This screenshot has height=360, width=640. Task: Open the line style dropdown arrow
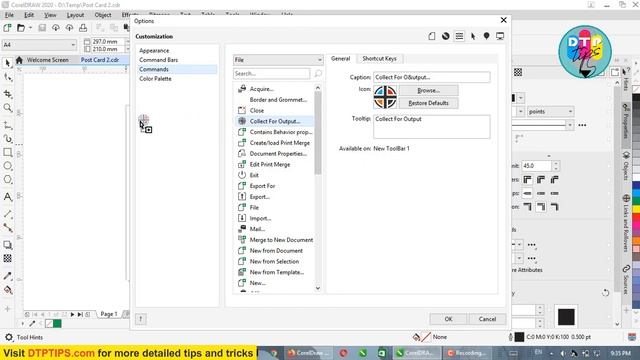(569, 125)
